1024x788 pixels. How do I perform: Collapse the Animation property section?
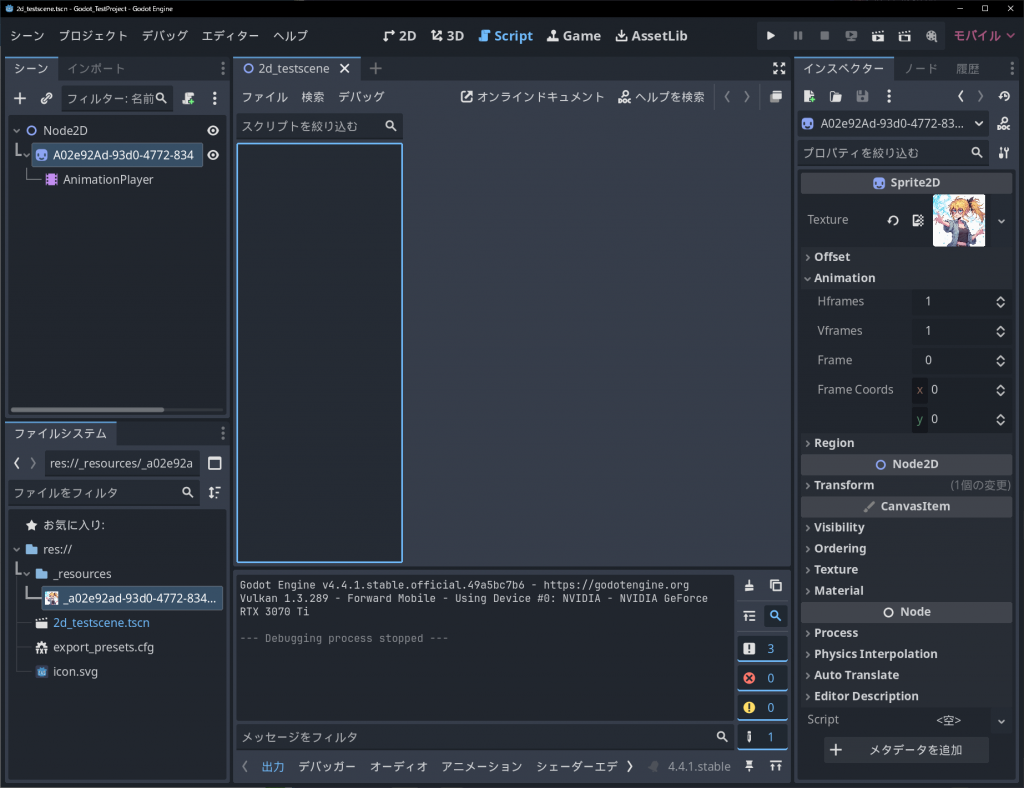click(844, 278)
